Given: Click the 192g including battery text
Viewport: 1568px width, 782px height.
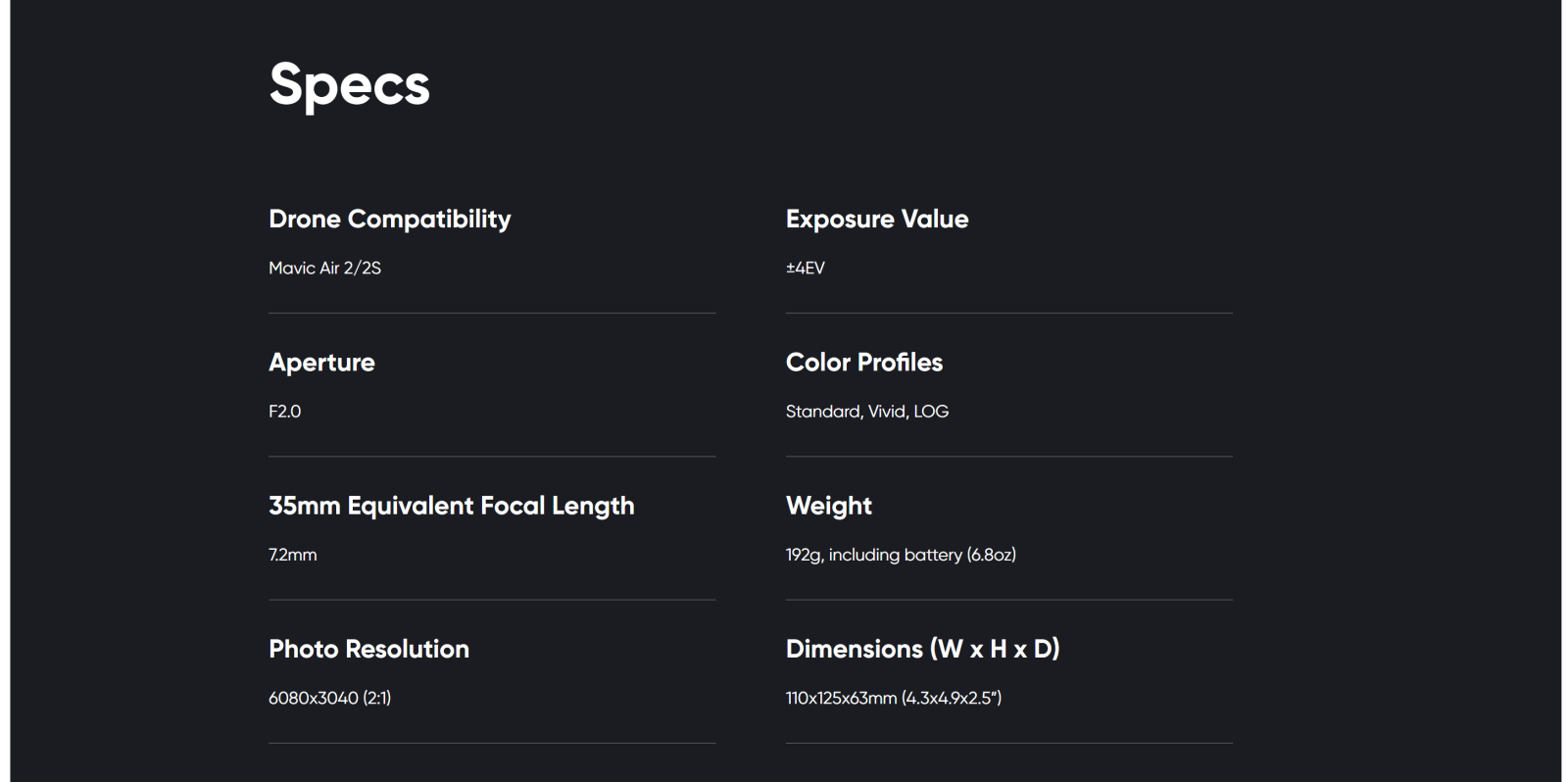Looking at the screenshot, I should point(901,555).
